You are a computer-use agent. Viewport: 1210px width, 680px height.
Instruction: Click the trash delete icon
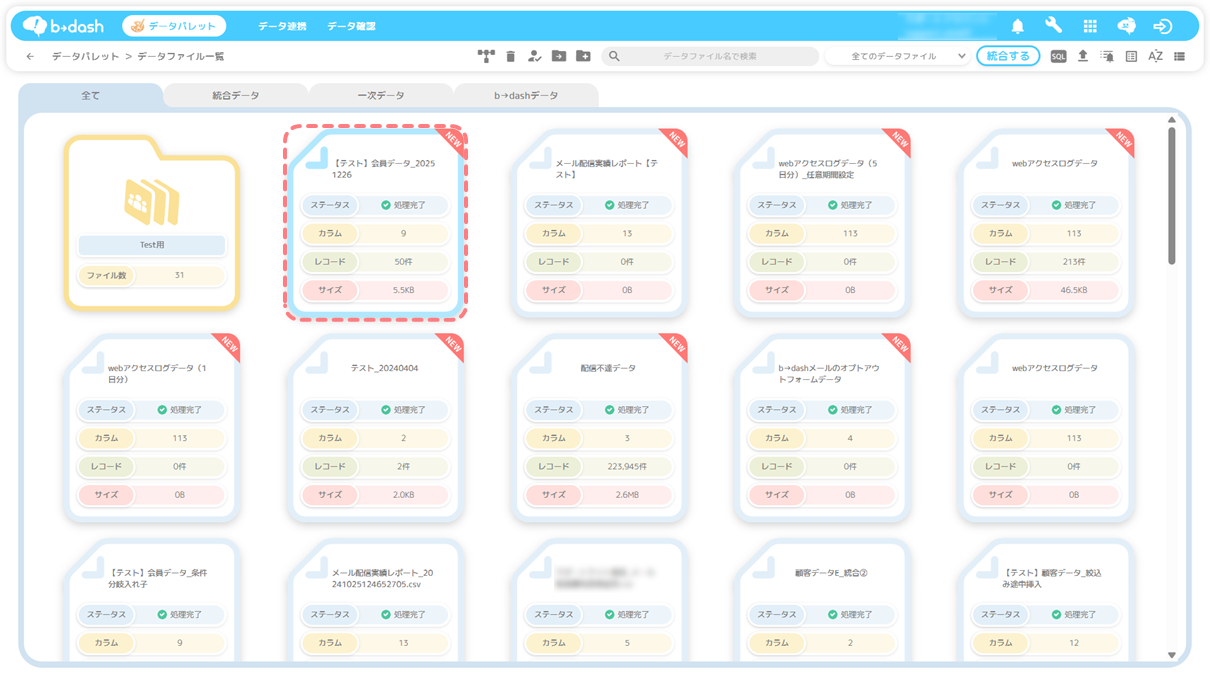point(510,57)
